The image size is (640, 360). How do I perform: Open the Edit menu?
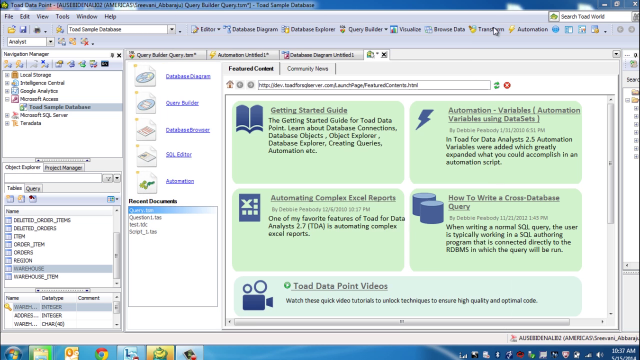[x=24, y=17]
